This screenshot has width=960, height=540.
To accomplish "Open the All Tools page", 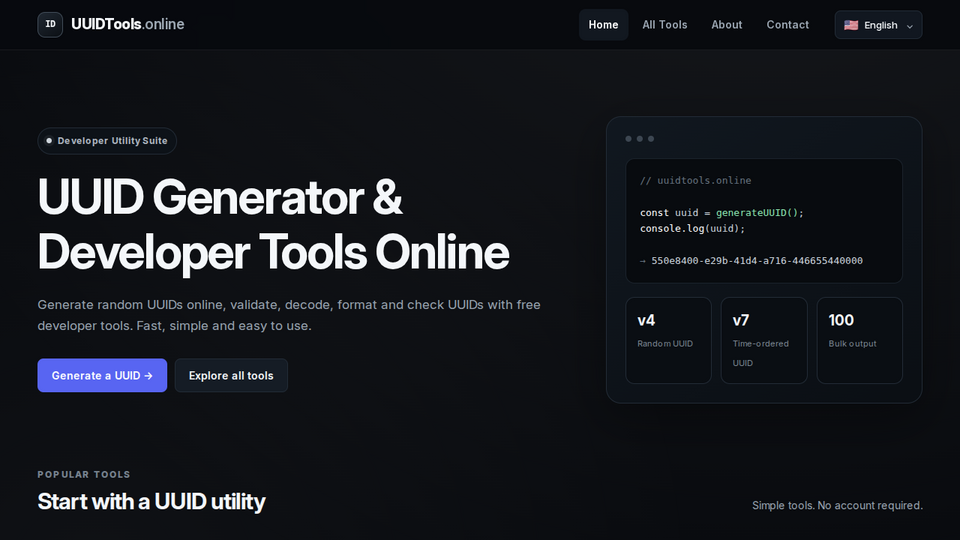I will click(x=664, y=24).
